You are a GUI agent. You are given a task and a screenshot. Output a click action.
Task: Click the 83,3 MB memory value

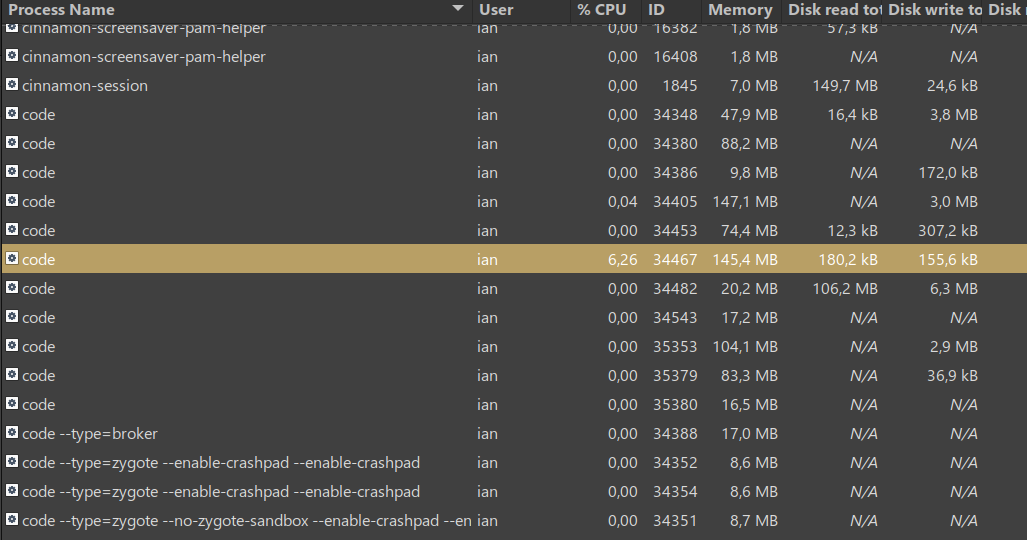coord(749,376)
